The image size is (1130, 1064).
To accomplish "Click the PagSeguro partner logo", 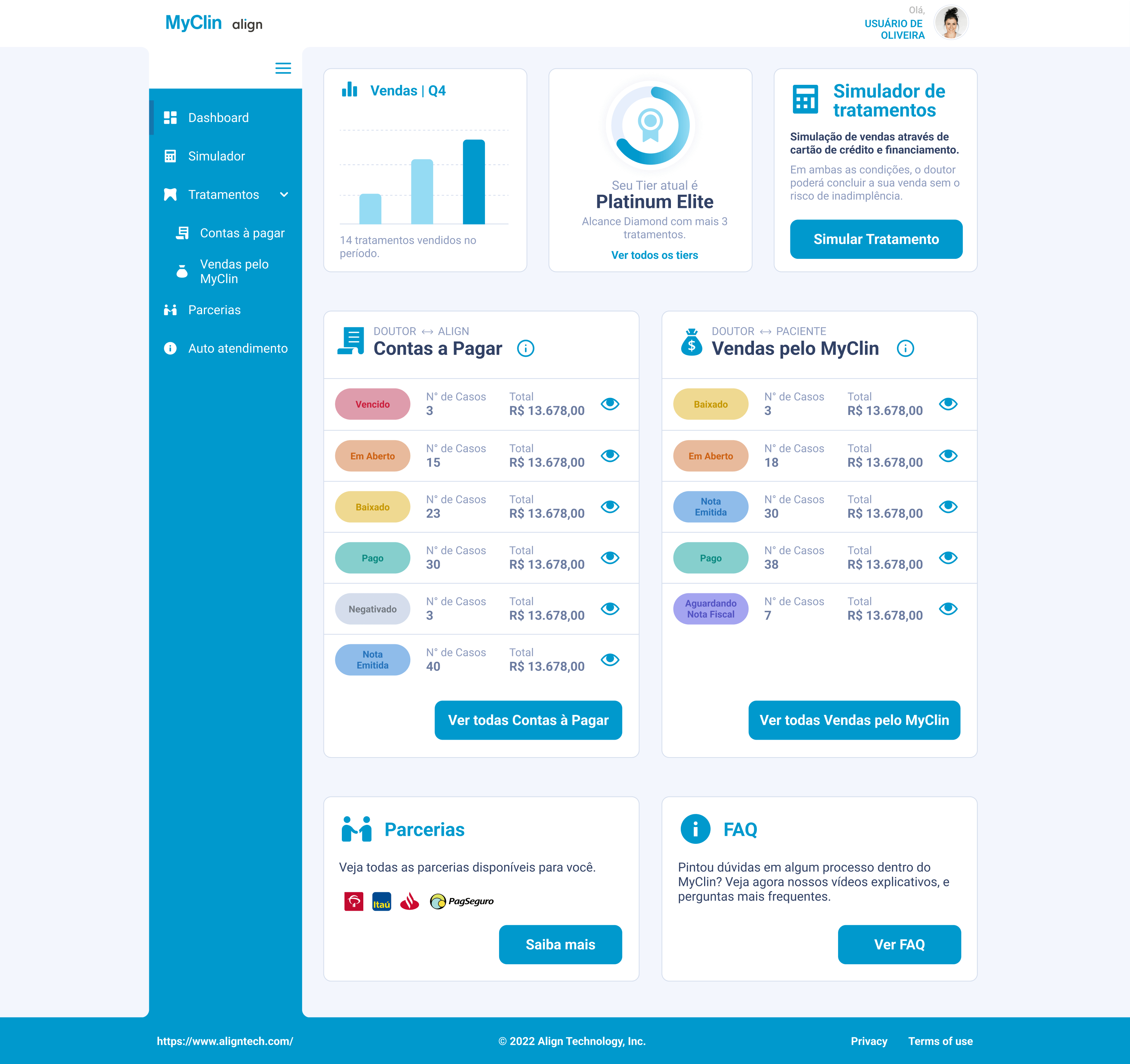I will (462, 901).
